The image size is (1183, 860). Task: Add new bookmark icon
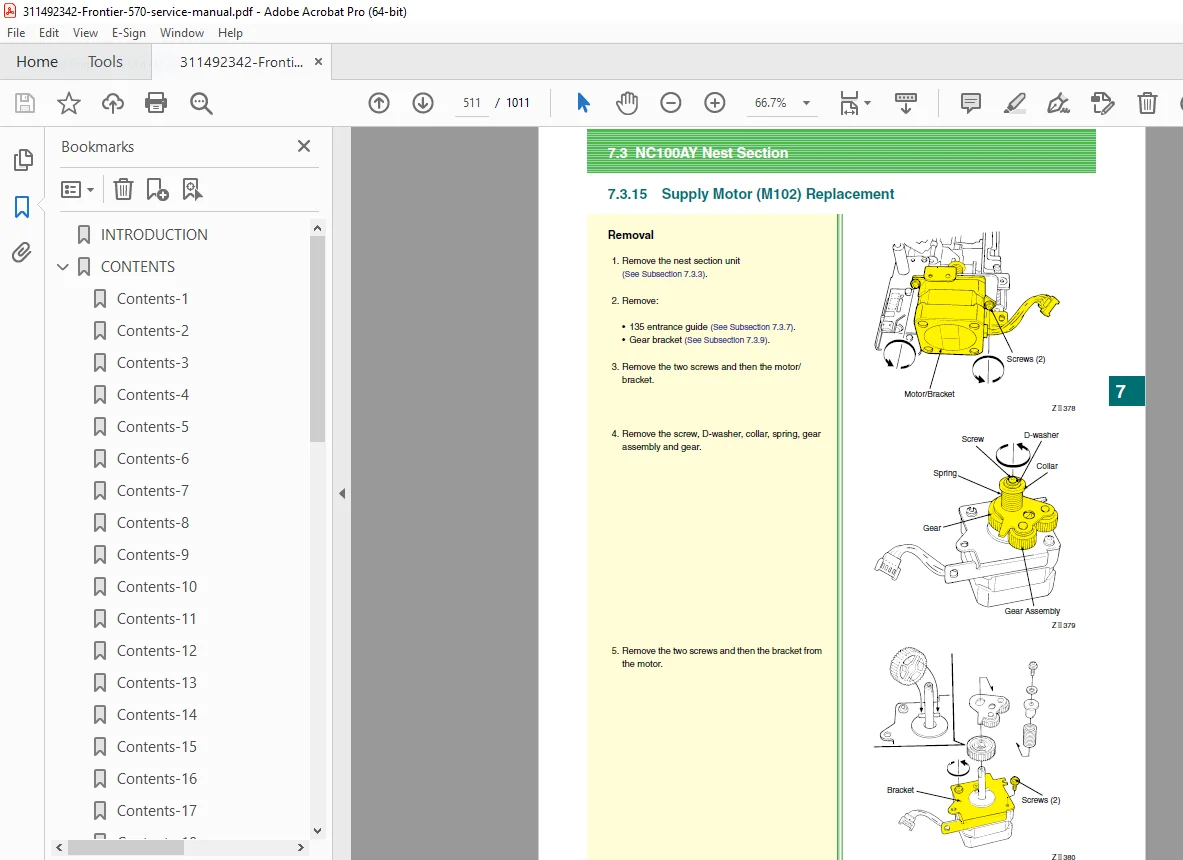[158, 189]
